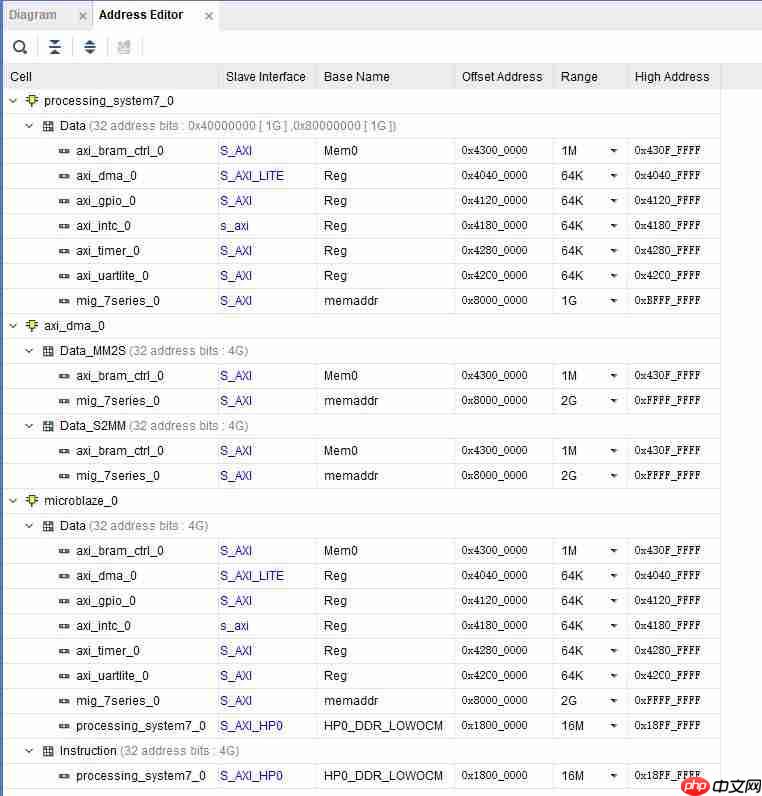The height and width of the screenshot is (796, 762).
Task: Open Range dropdown for processing_system7_0's mig_7series_0 1G
Action: point(614,301)
